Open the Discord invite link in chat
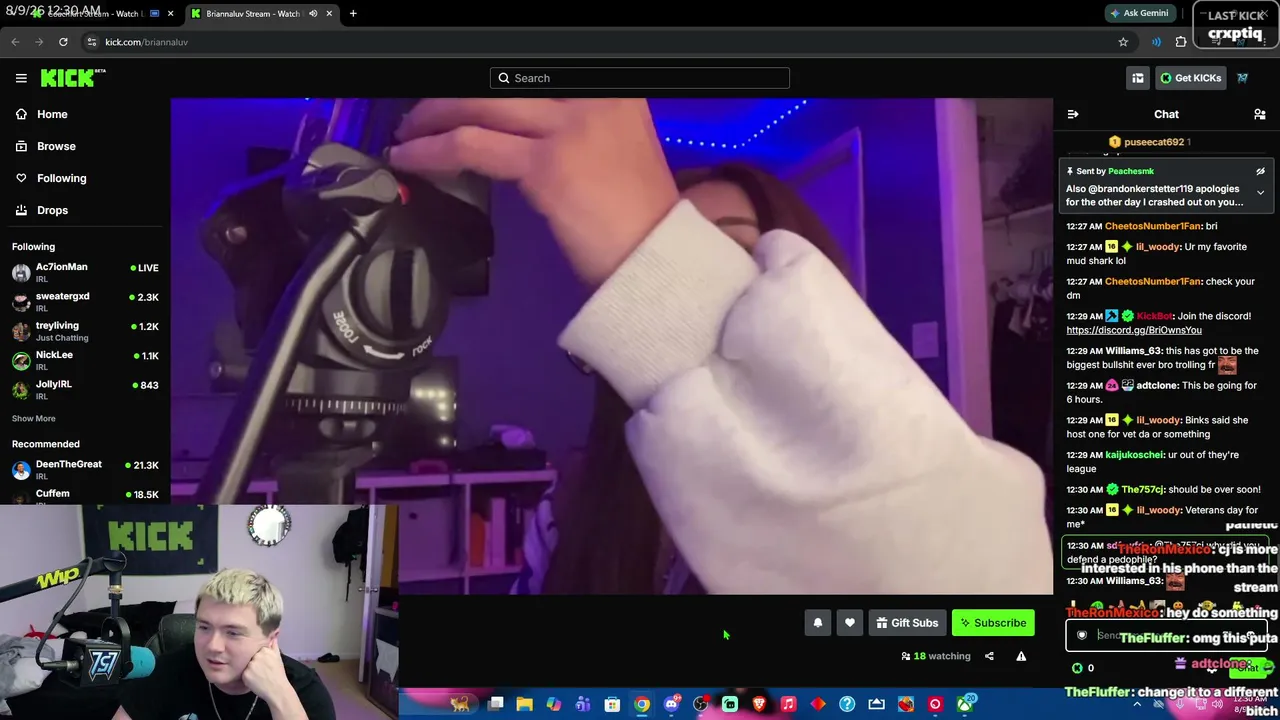Viewport: 1280px width, 720px height. [x=1134, y=330]
